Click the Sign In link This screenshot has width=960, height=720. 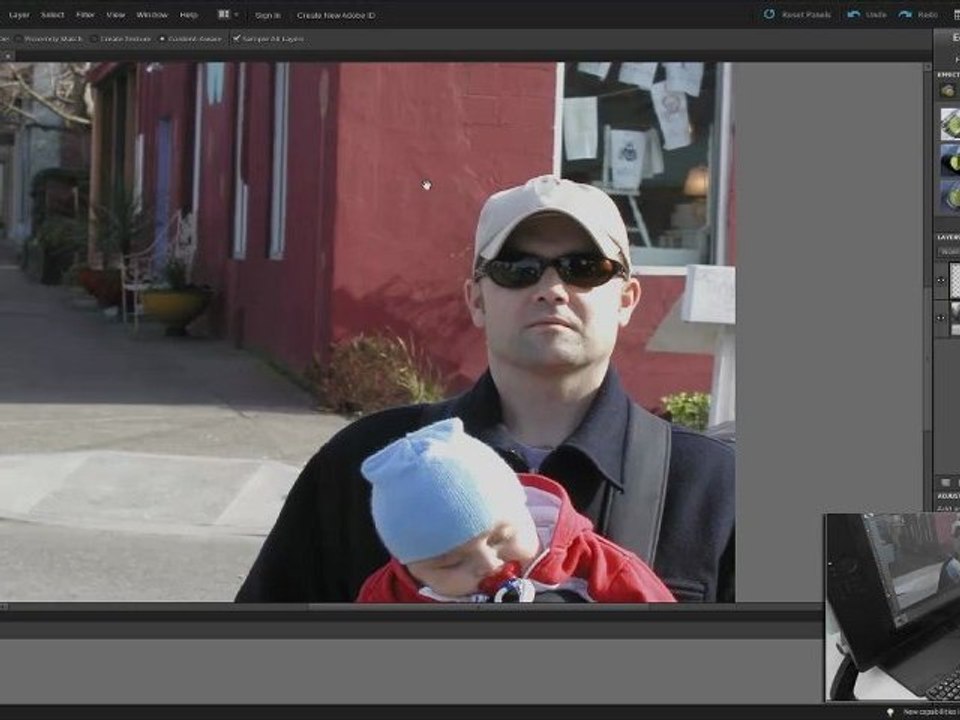point(268,15)
